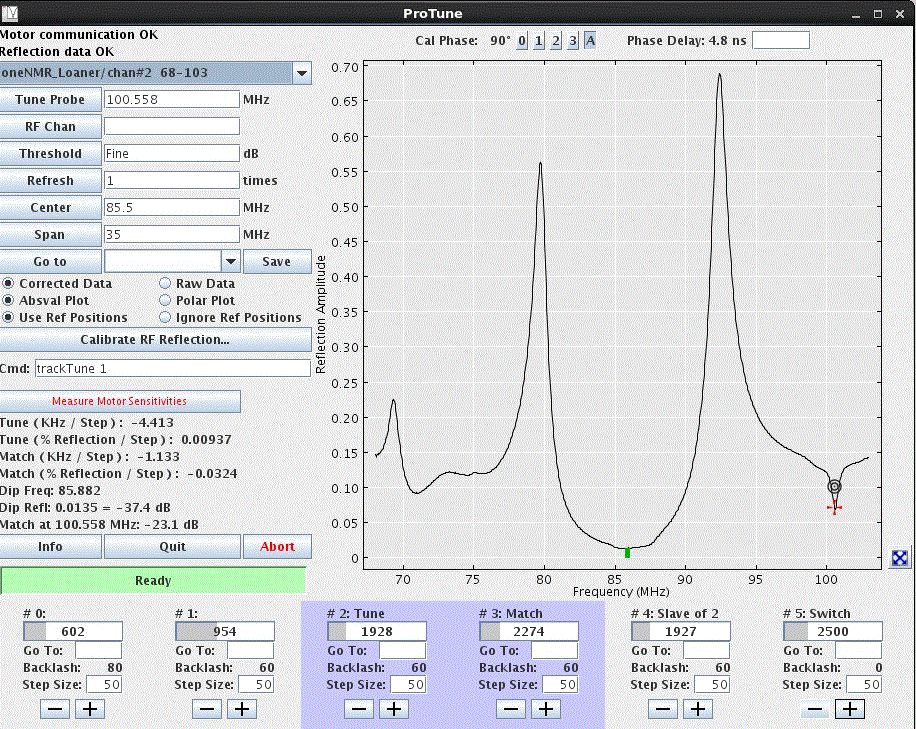Click the target marker at 100.5 MHz
This screenshot has height=729, width=916.
click(834, 487)
